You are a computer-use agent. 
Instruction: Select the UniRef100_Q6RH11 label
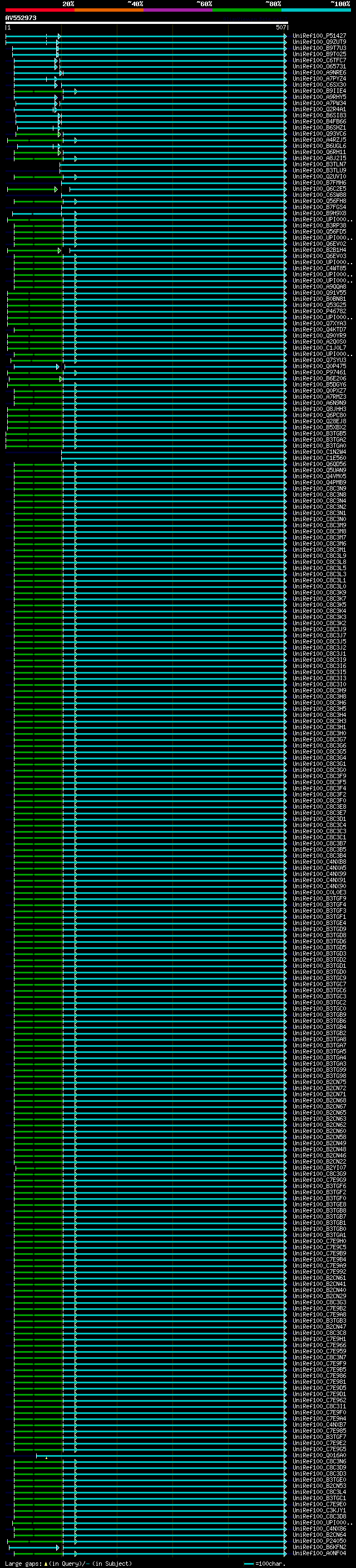point(319,151)
